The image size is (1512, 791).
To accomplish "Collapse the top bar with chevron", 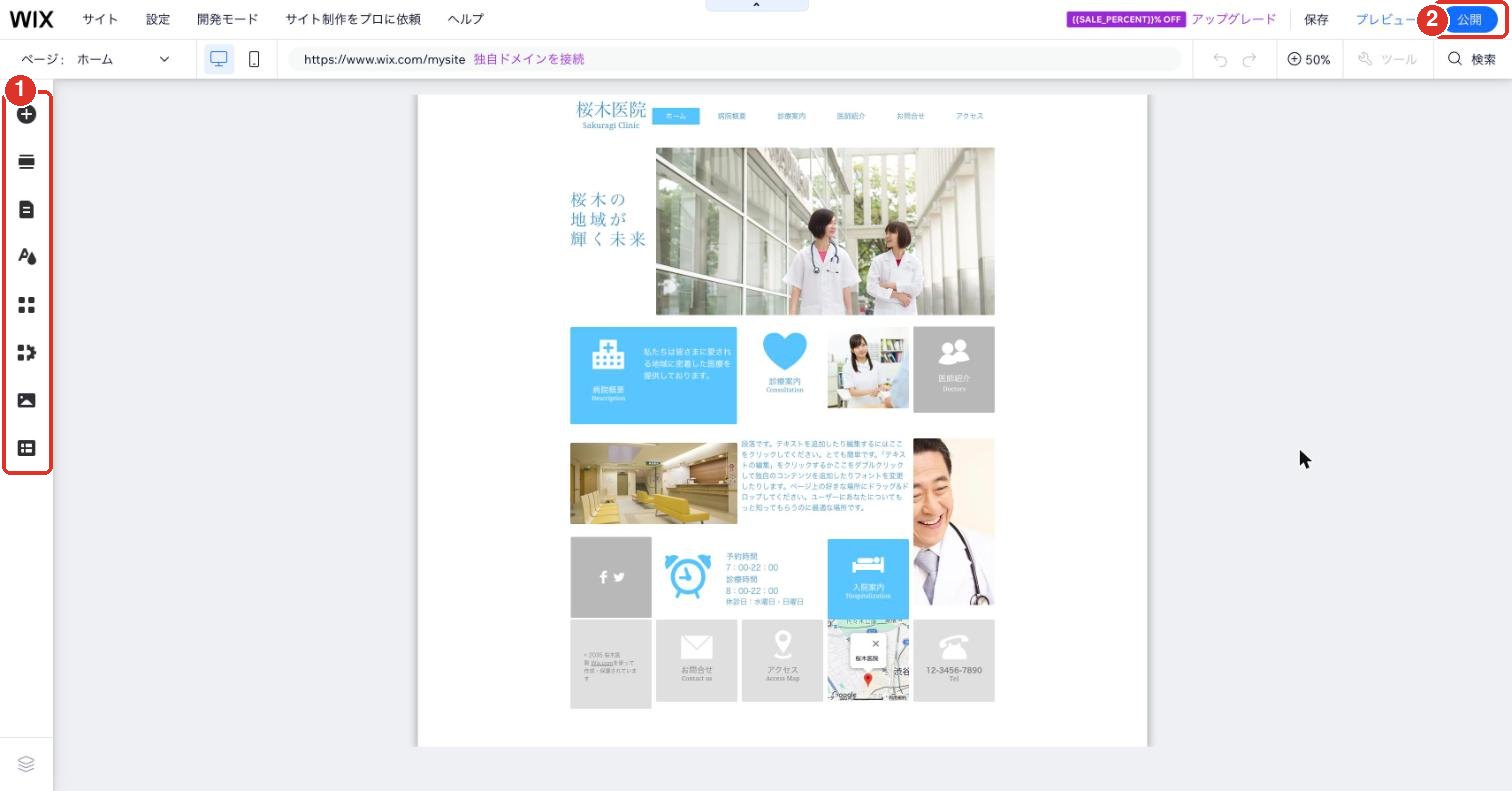I will 756,5.
